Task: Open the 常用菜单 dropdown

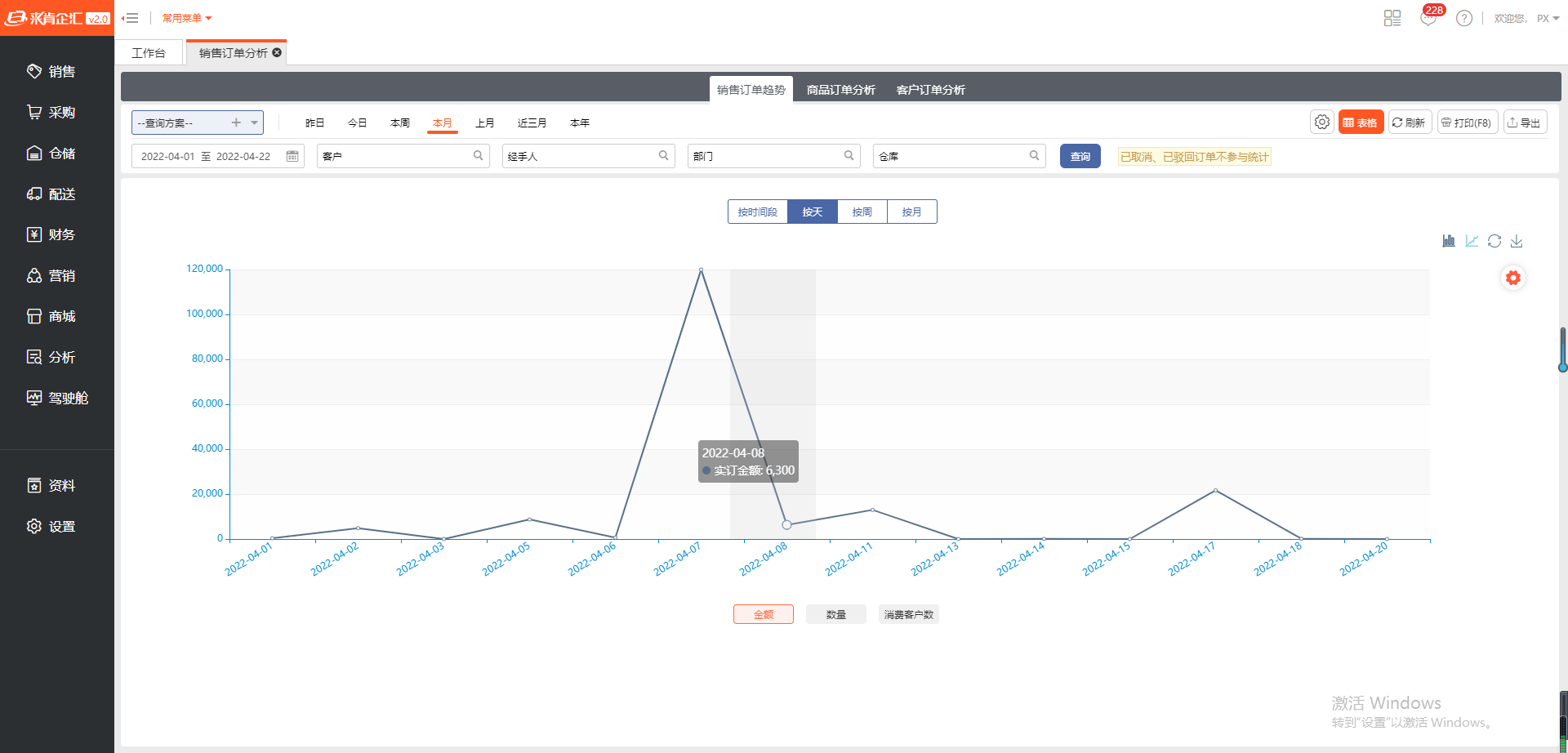Action: point(187,18)
